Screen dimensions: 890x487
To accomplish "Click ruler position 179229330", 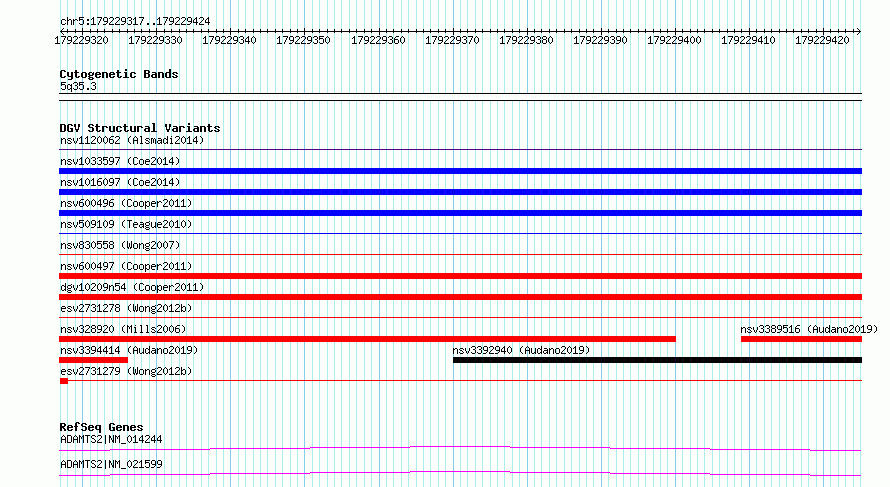I will (x=156, y=40).
